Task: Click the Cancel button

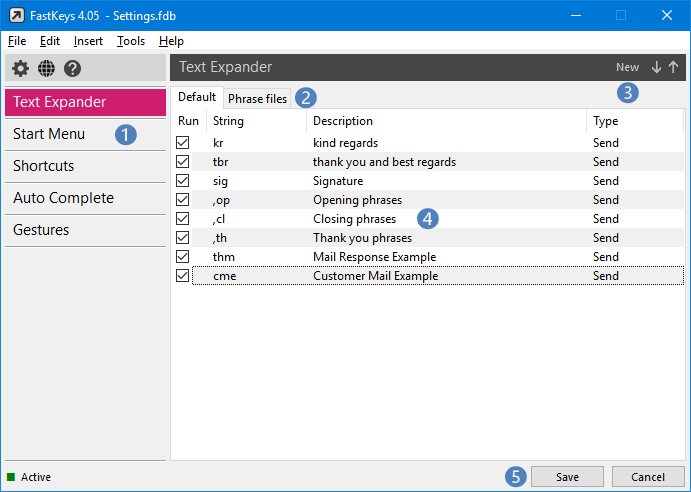Action: (x=647, y=476)
